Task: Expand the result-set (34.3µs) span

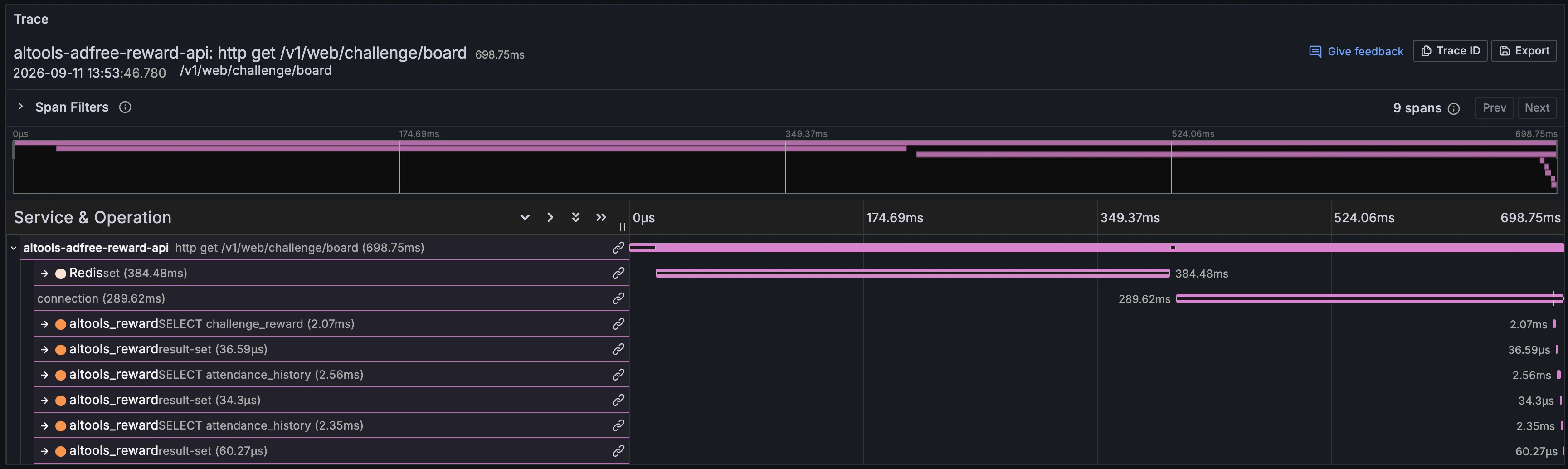Action: tap(44, 400)
